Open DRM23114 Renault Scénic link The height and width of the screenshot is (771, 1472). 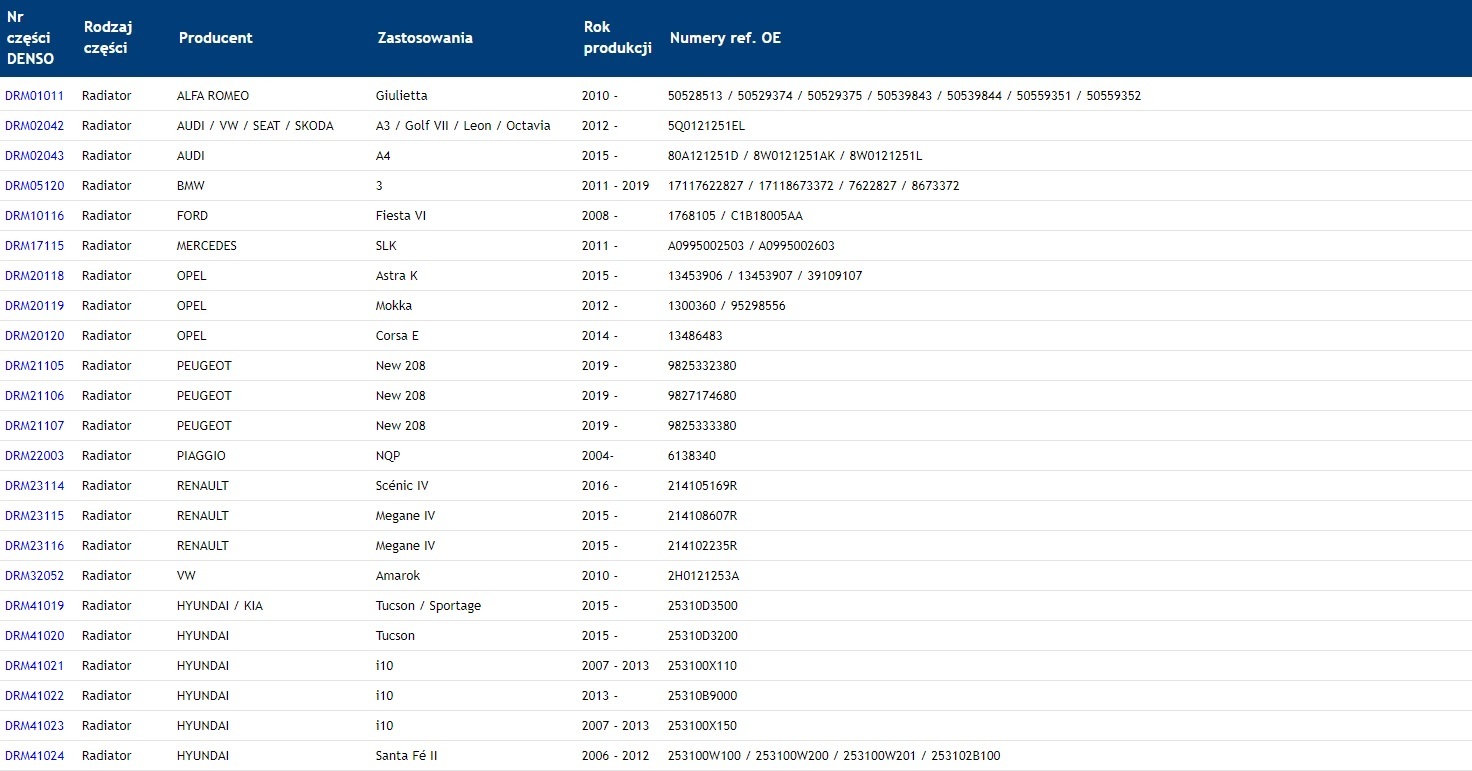point(34,486)
